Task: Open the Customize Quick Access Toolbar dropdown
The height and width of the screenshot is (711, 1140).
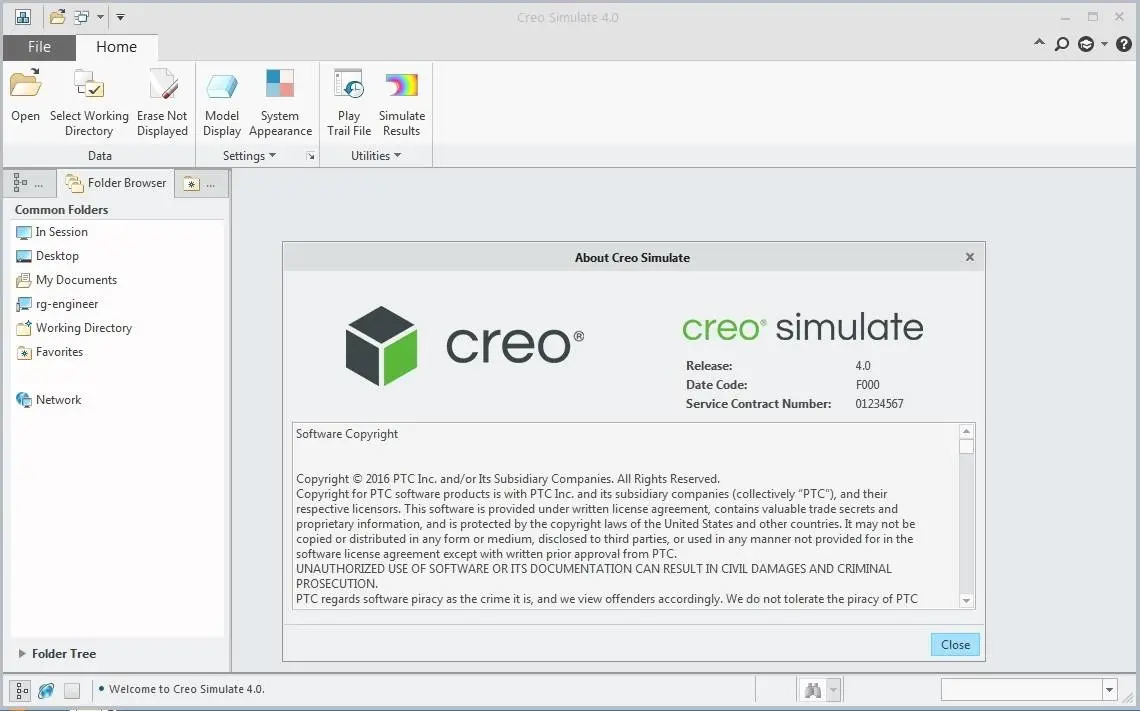Action: 121,17
